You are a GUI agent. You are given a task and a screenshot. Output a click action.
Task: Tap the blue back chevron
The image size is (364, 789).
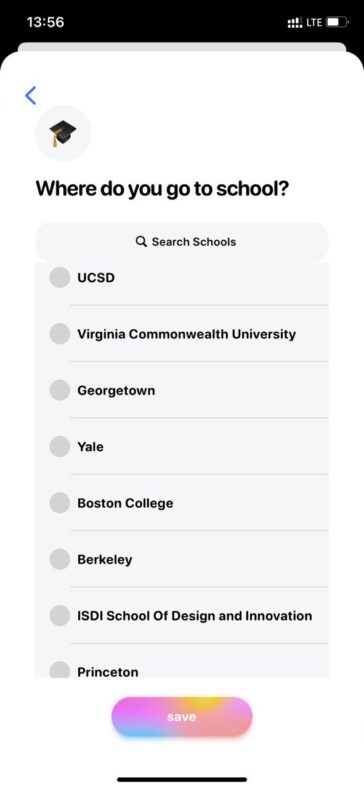(x=31, y=95)
